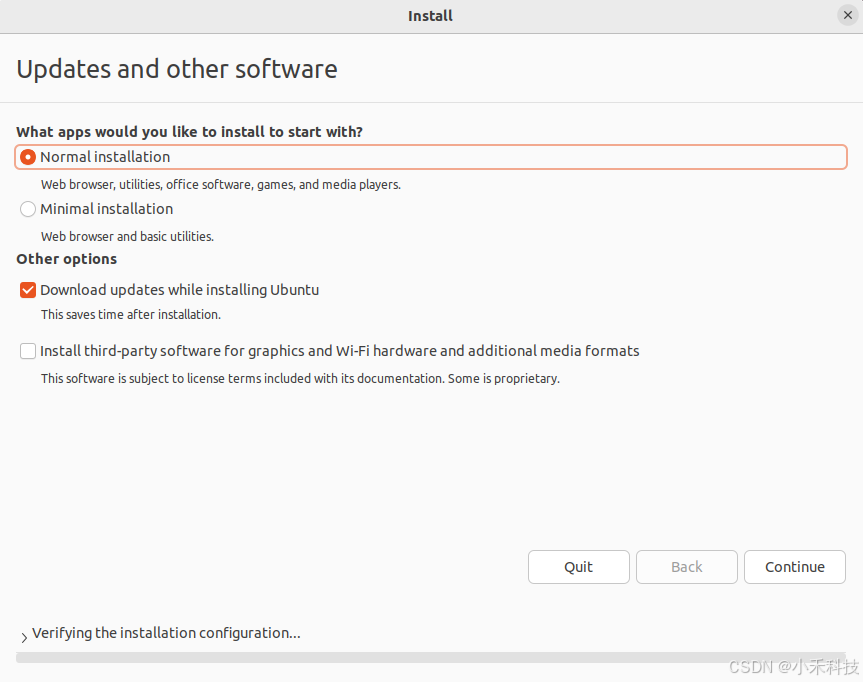Click the 'Install' window title

click(x=430, y=16)
